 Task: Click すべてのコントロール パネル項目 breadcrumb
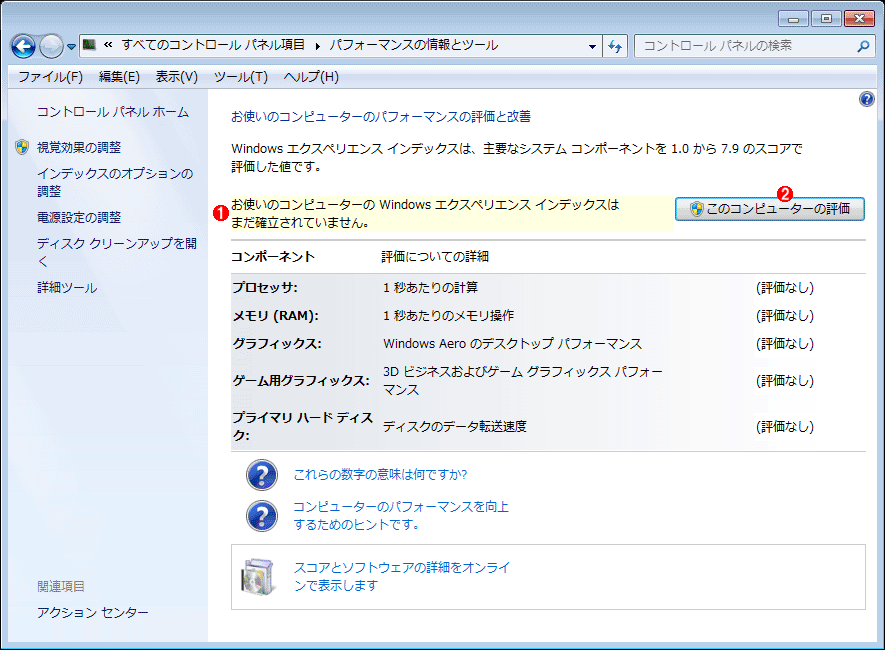213,45
